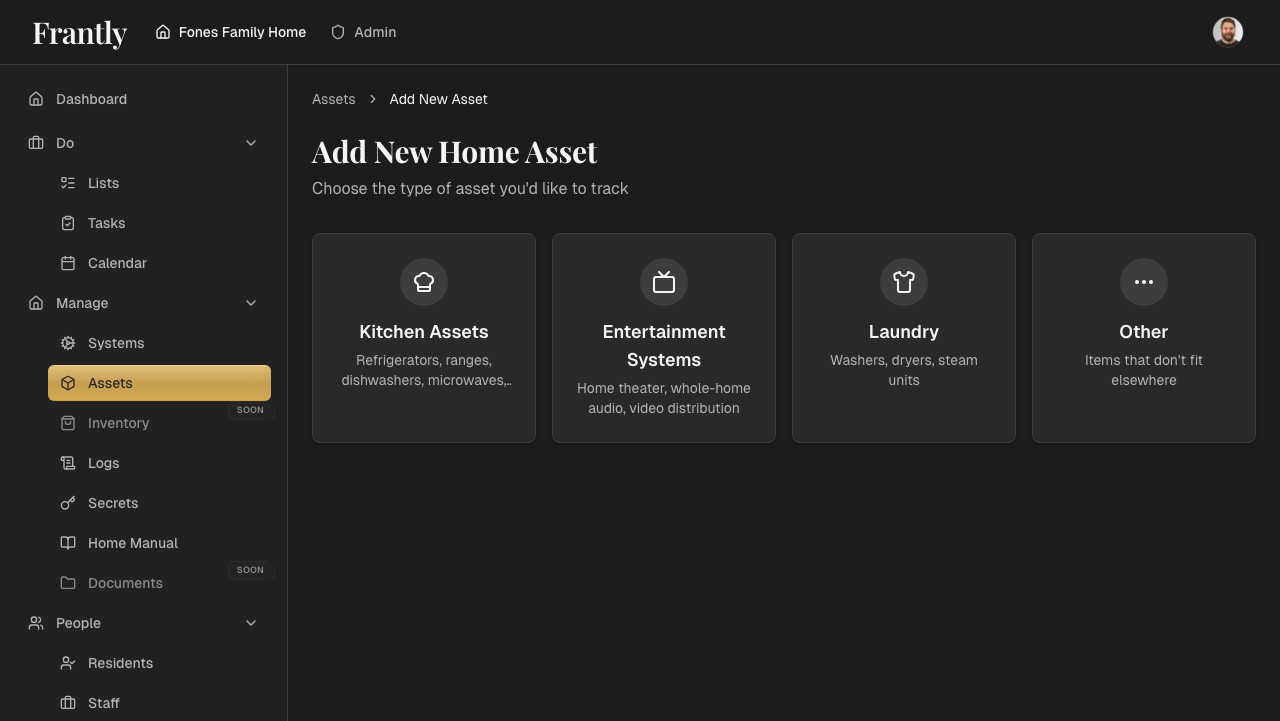Collapse the Manage section
Viewport: 1280px width, 721px height.
point(251,303)
